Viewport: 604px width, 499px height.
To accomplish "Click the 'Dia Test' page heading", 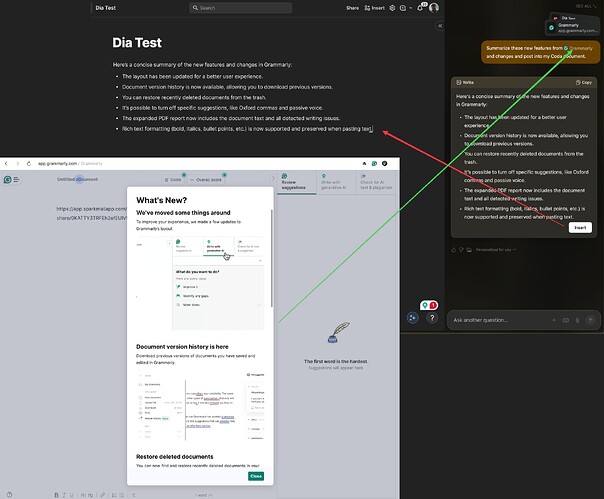I will [137, 42].
